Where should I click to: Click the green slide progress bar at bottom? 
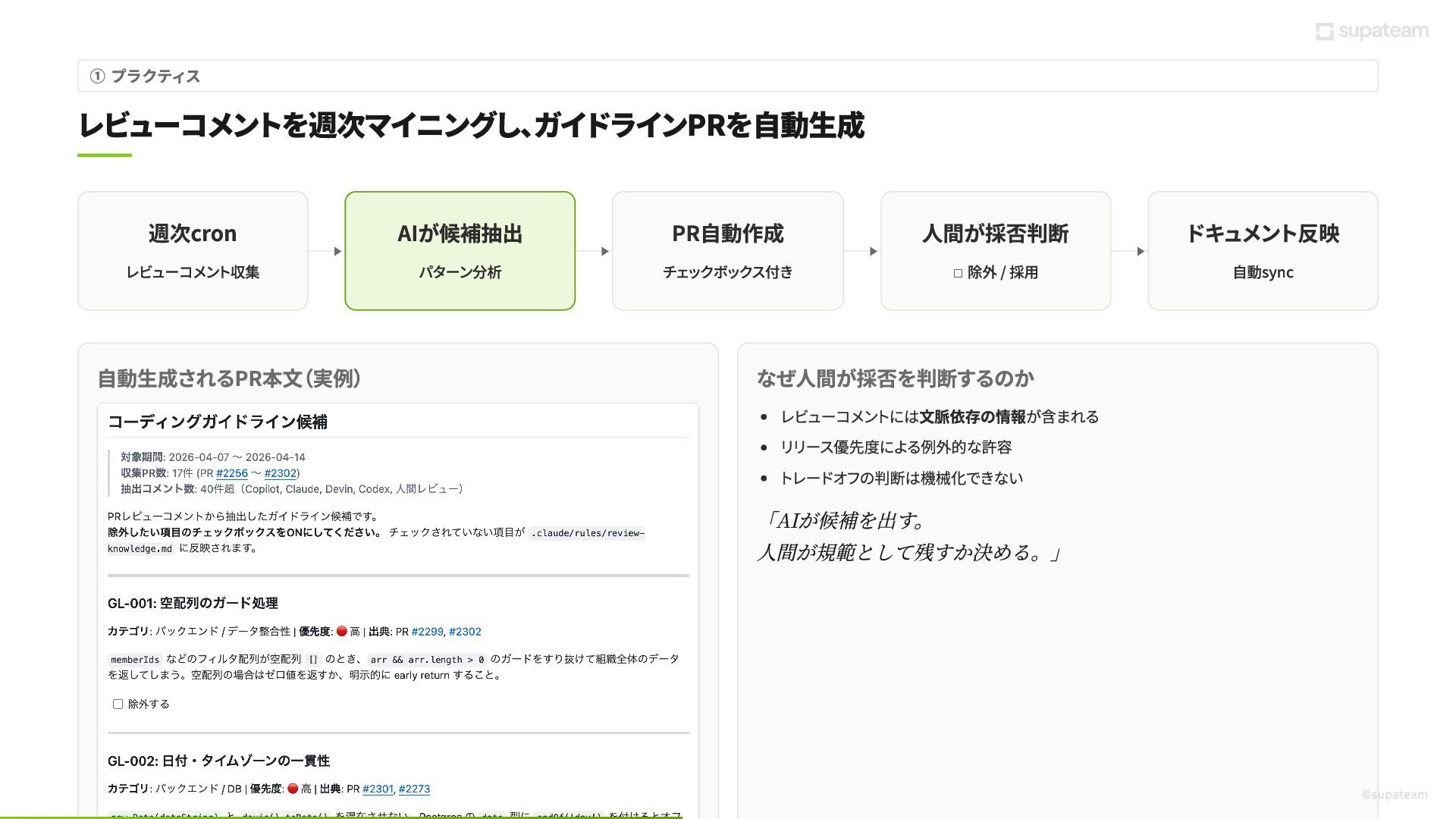341,817
